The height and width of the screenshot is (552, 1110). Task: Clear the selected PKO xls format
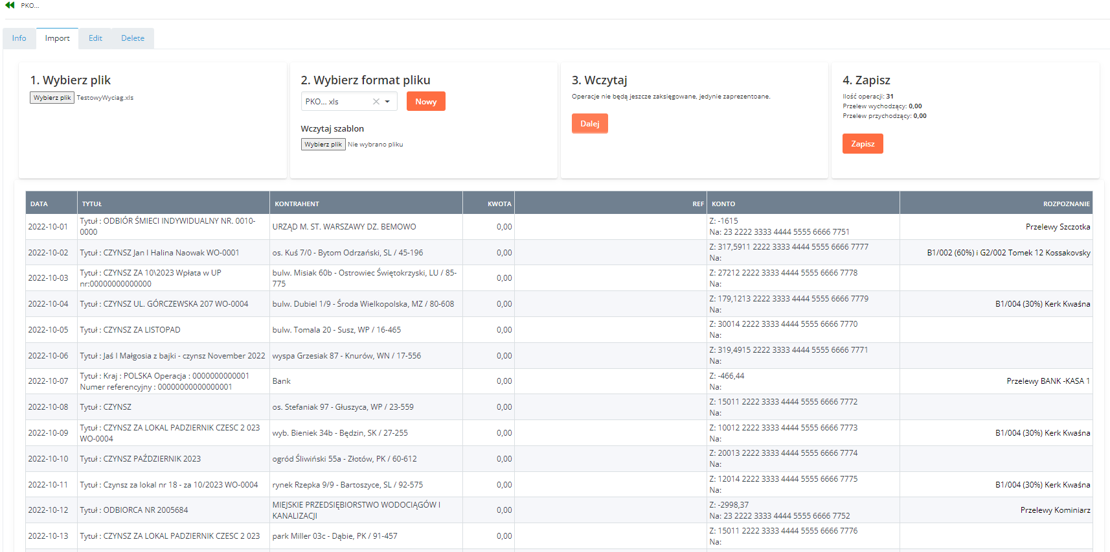376,102
